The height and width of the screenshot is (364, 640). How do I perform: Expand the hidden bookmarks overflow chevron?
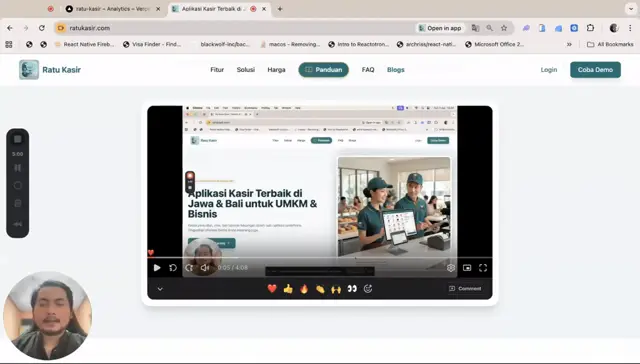(569, 44)
